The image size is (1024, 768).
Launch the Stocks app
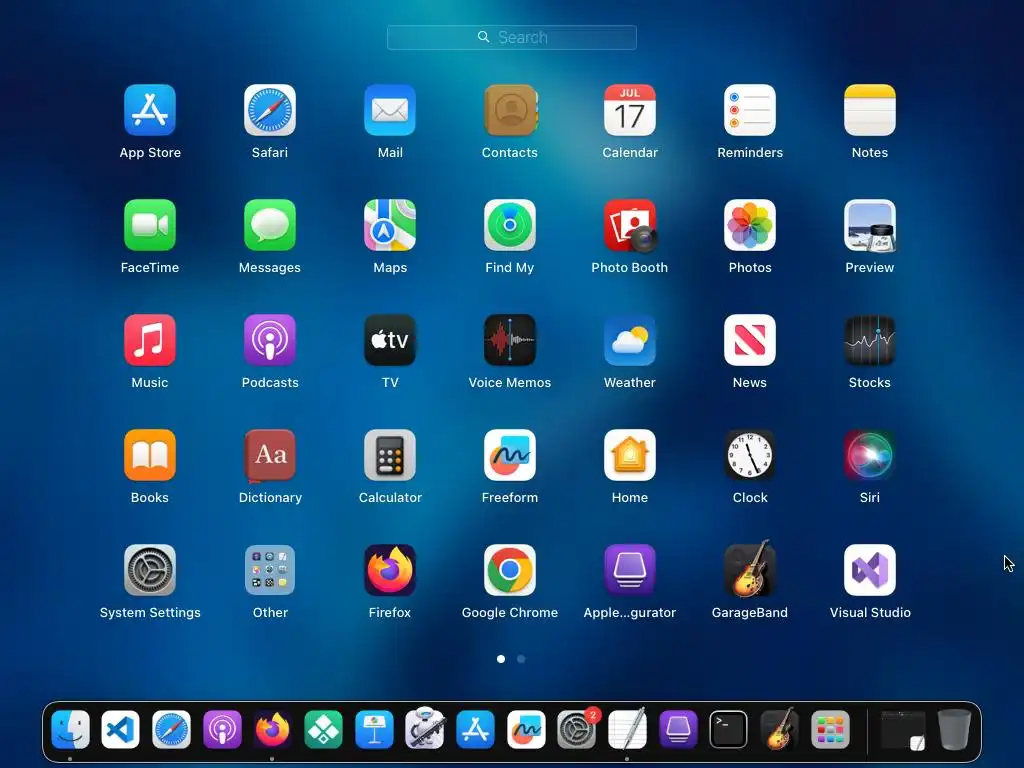[870, 340]
